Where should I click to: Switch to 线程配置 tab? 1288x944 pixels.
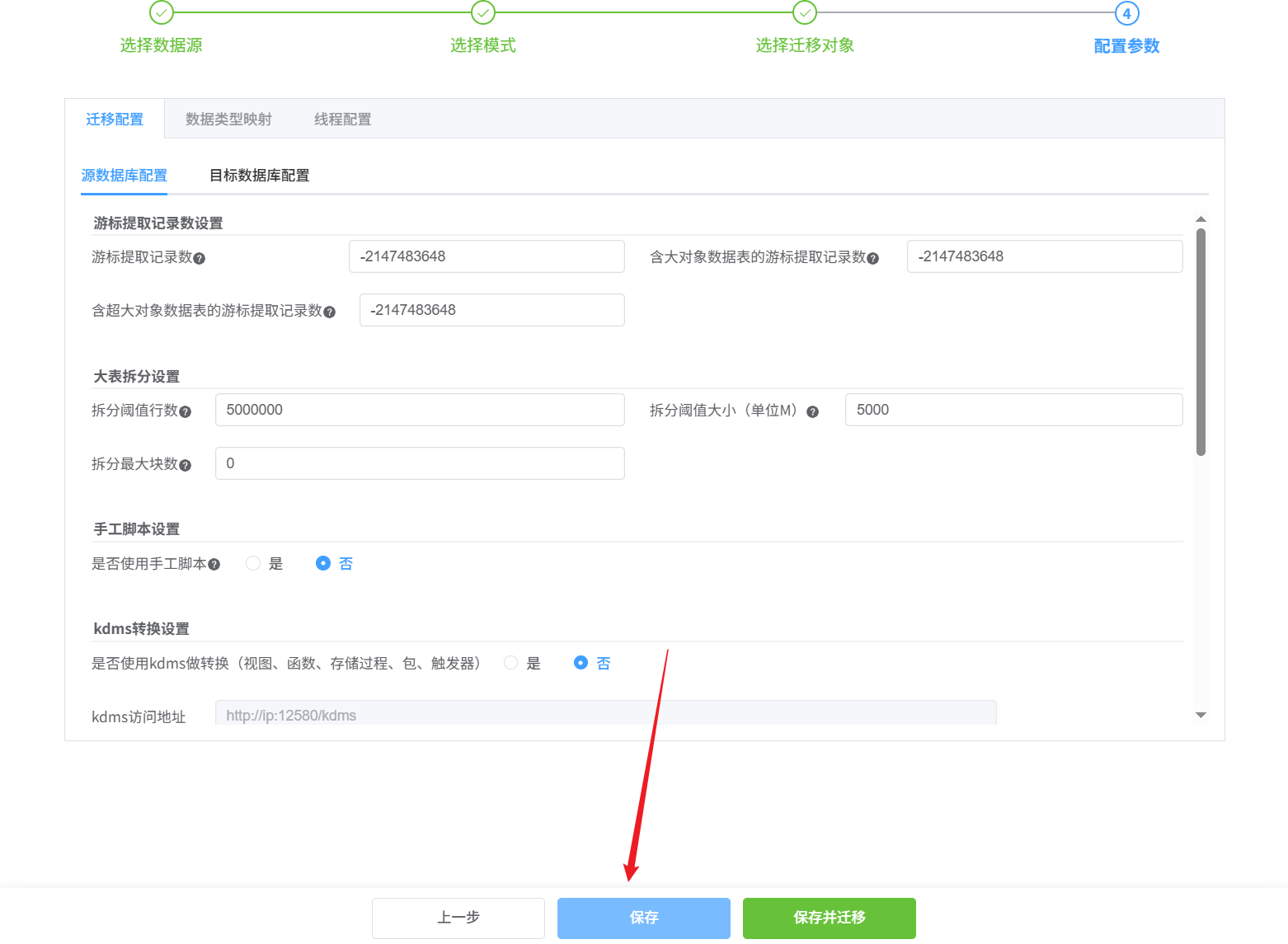(342, 119)
